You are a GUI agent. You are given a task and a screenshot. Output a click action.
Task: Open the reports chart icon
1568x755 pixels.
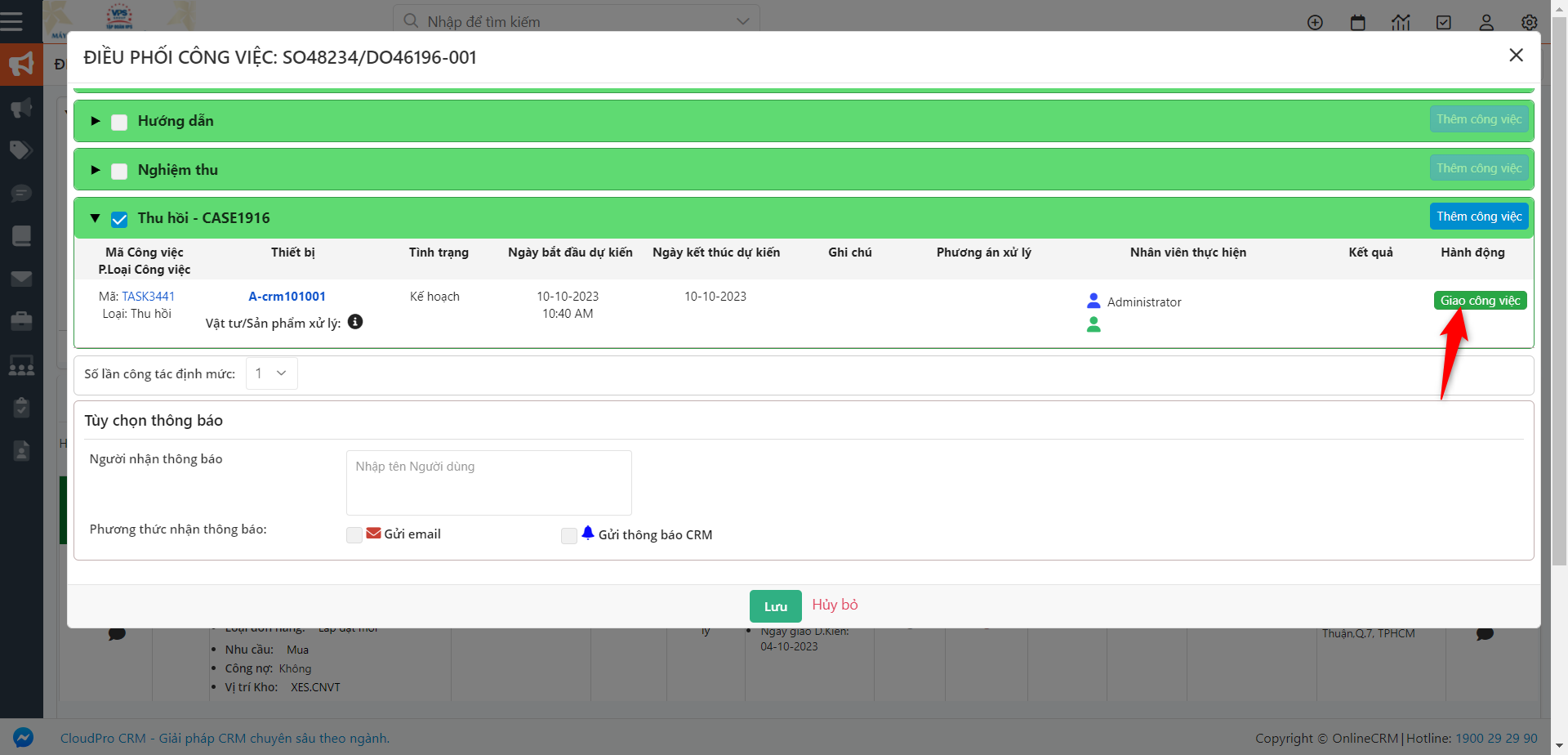tap(1401, 22)
